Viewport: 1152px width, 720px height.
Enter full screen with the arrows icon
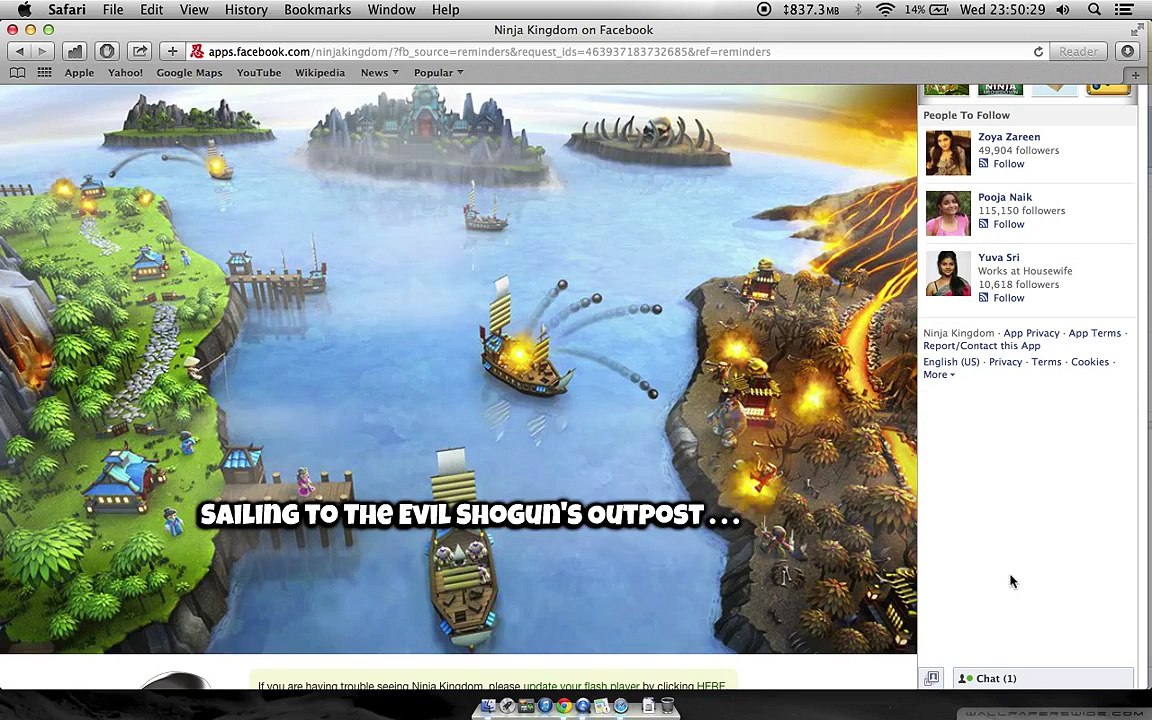(1137, 29)
